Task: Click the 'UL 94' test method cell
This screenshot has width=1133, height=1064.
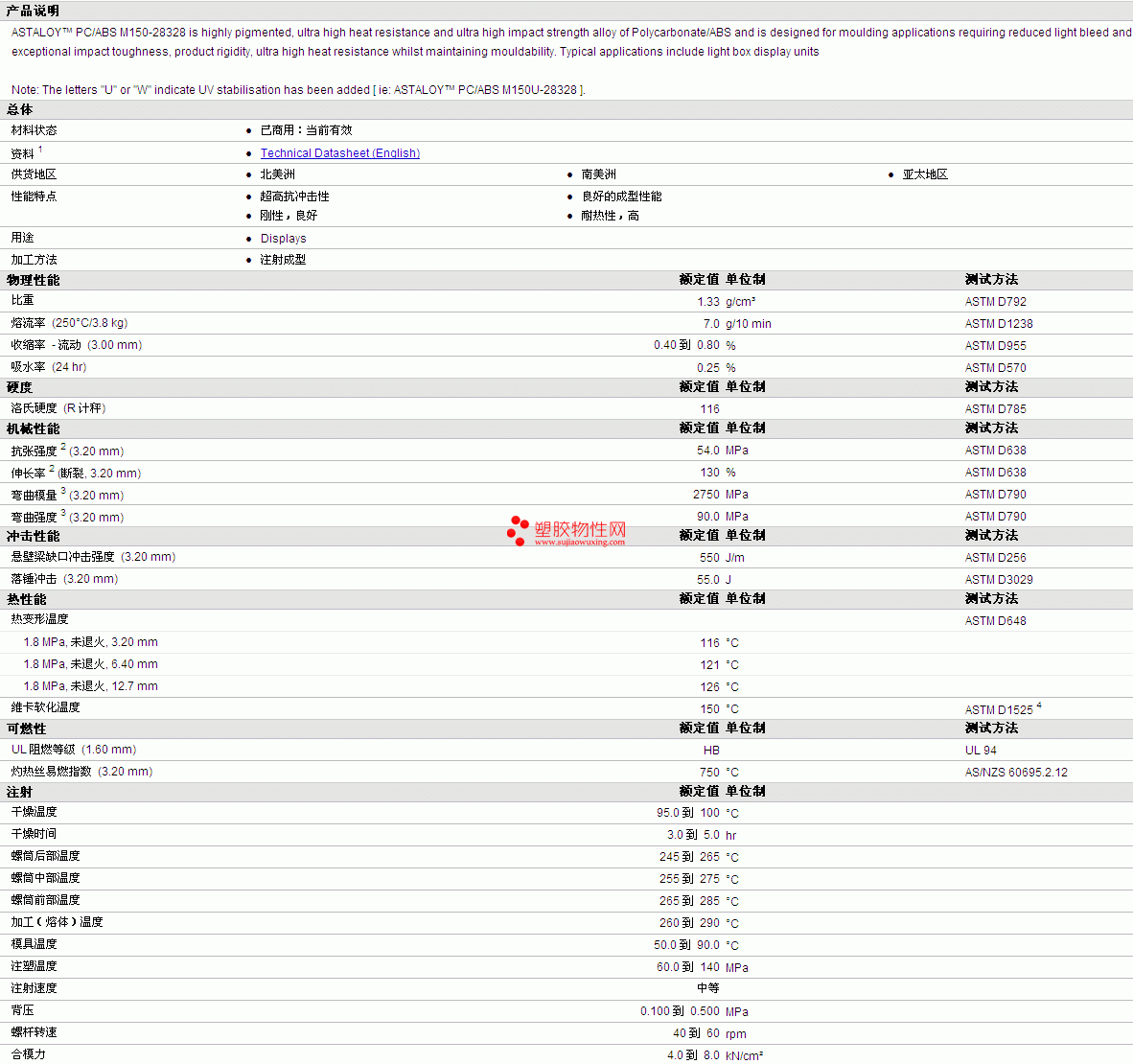Action: [x=981, y=751]
